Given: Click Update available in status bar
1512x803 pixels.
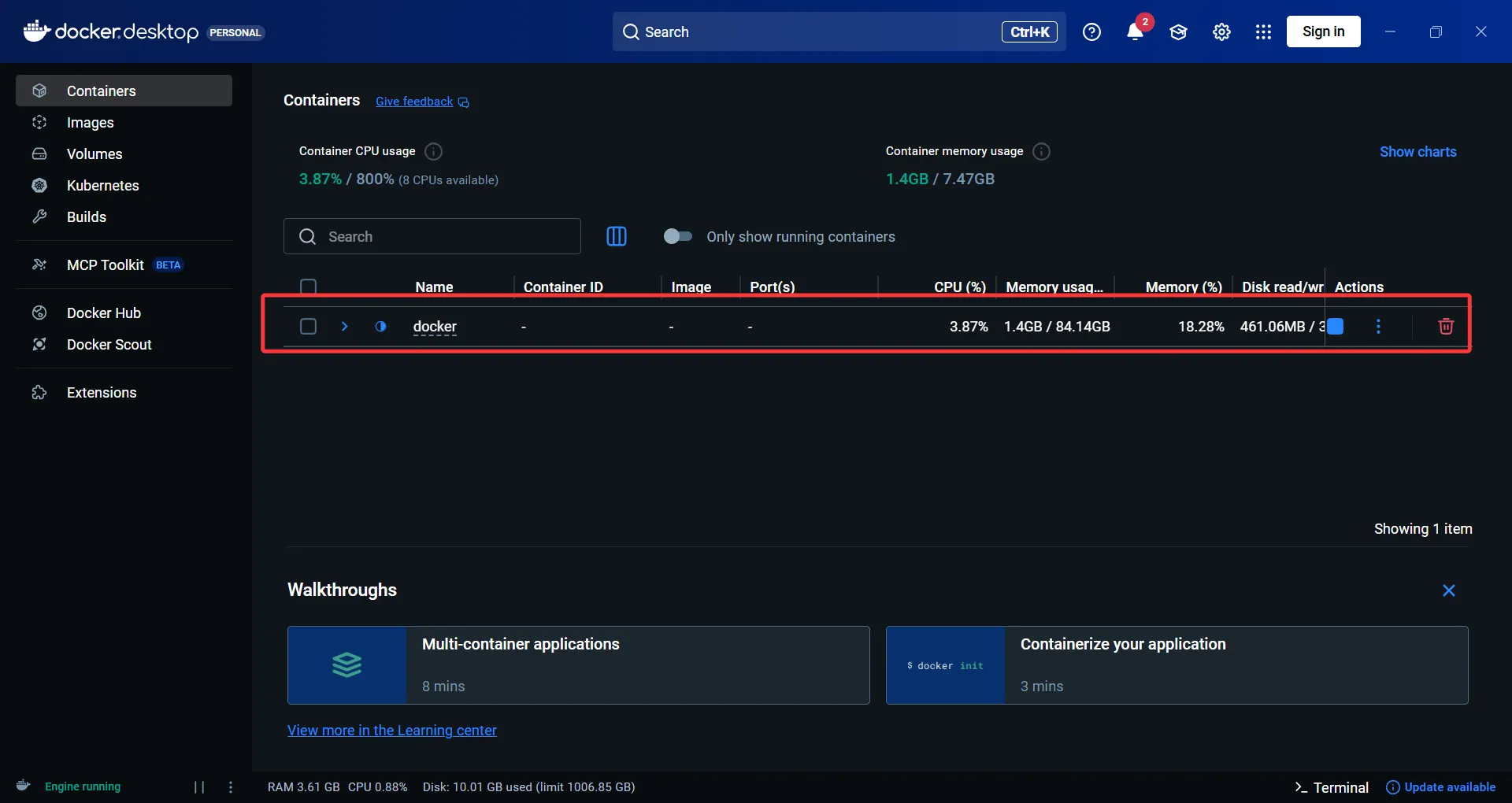Looking at the screenshot, I should pos(1440,787).
